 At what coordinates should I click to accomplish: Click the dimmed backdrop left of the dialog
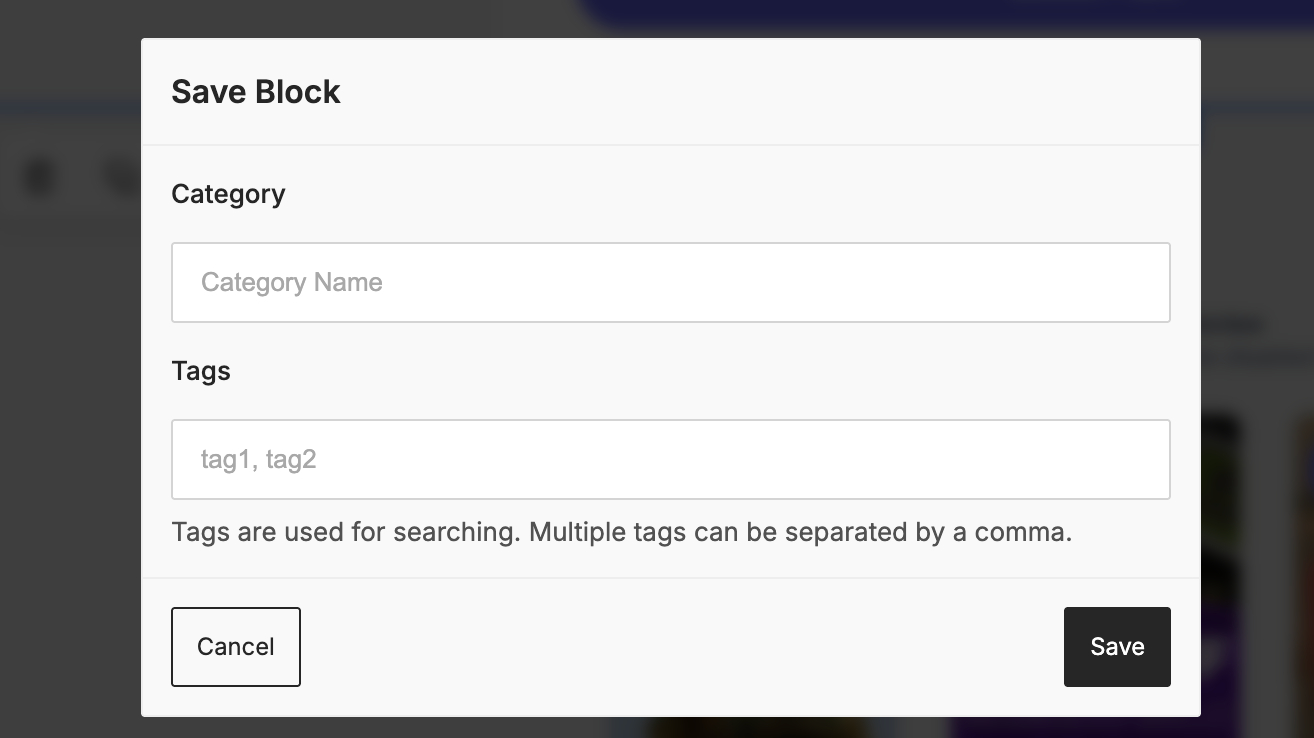pos(70,450)
